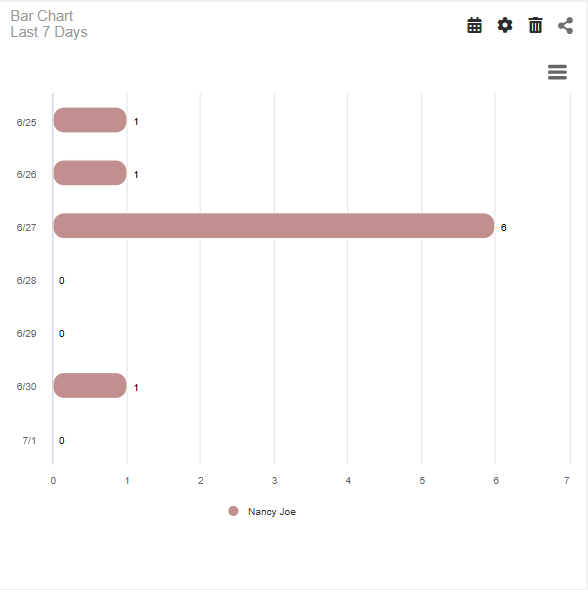Click the 6/29 zero value label
The image size is (588, 590).
click(62, 334)
